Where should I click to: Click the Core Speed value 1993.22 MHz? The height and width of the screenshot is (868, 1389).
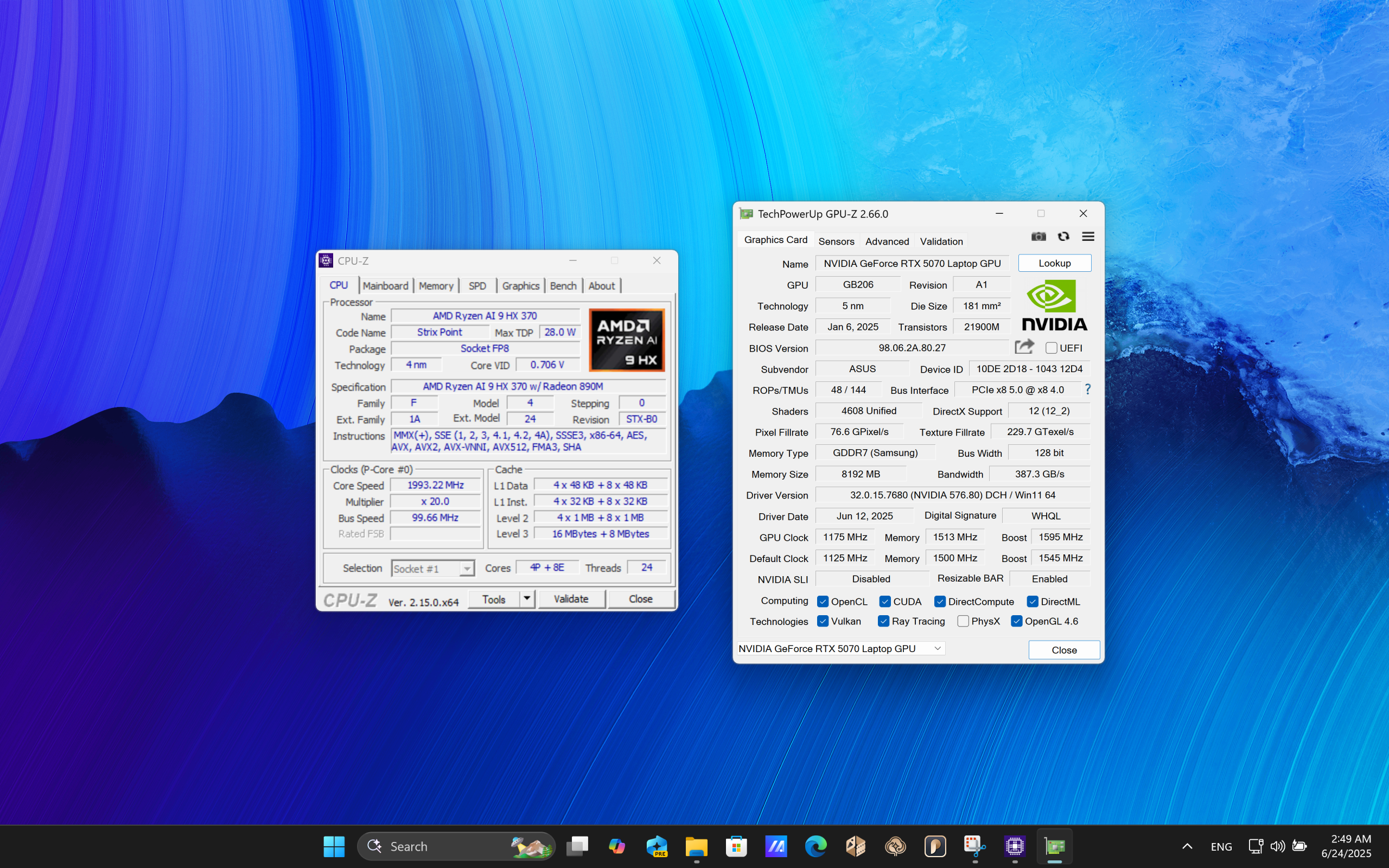point(436,485)
